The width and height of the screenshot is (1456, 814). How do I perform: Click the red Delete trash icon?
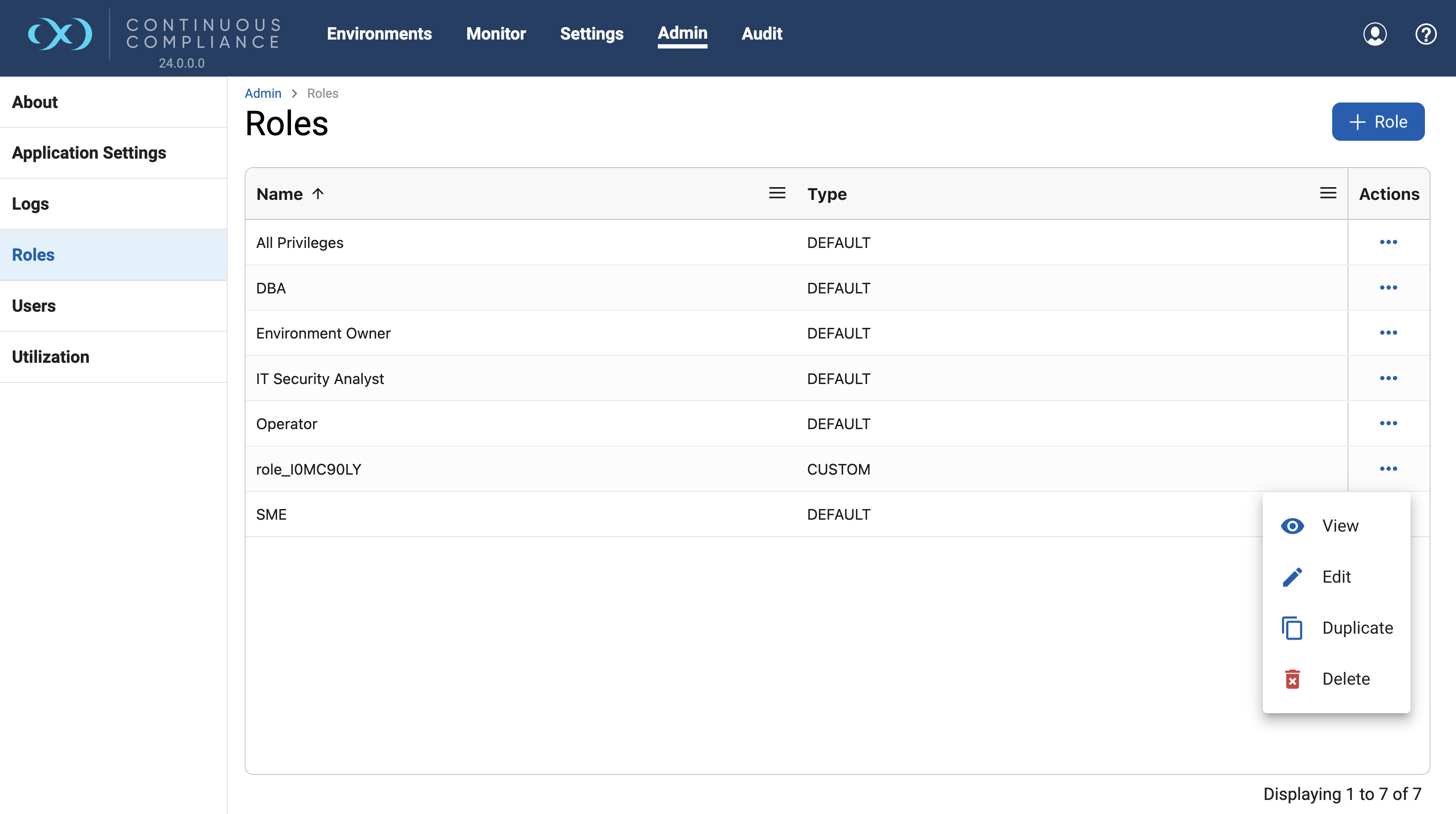click(1293, 678)
